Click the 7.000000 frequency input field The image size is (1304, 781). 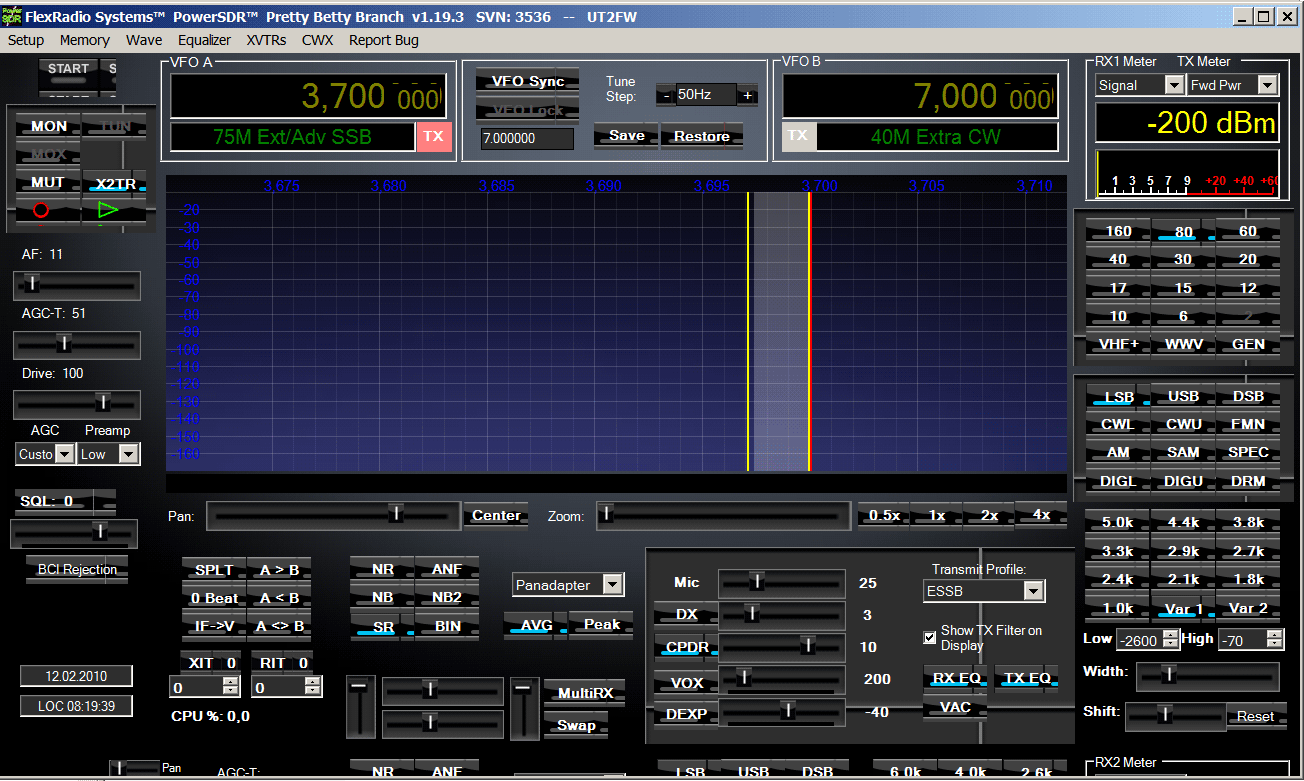(527, 139)
